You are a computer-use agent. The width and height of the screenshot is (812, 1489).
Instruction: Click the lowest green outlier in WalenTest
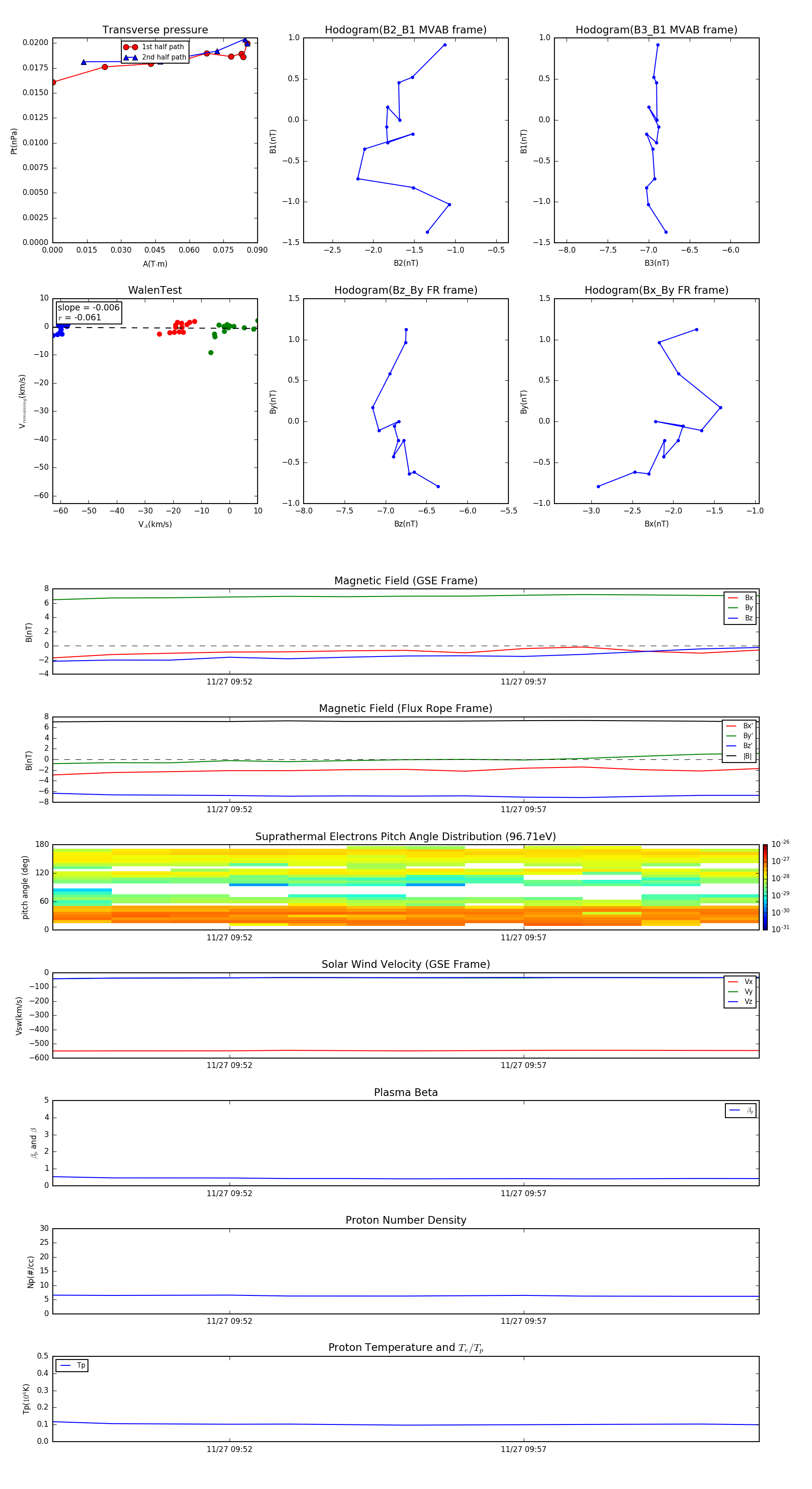(211, 352)
